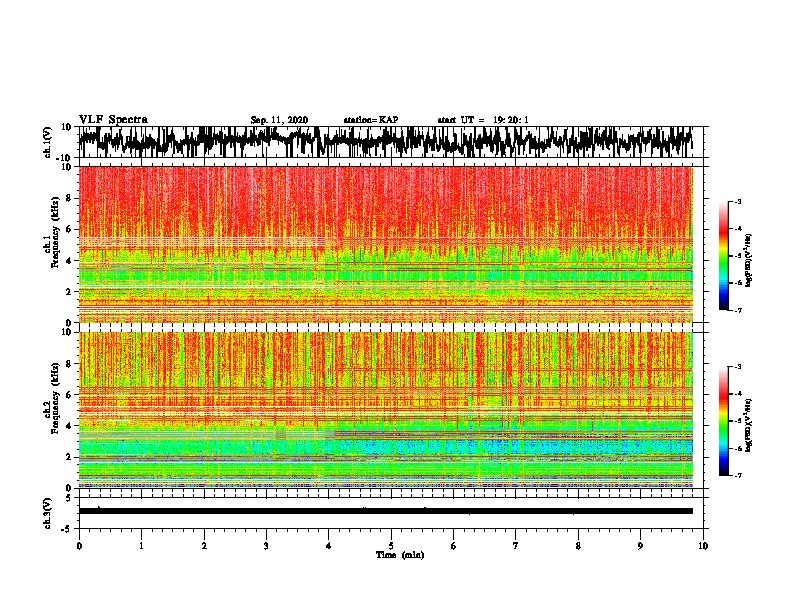This screenshot has width=792, height=612.
Task: Click the ch.2 color scale bar
Action: pos(723,421)
